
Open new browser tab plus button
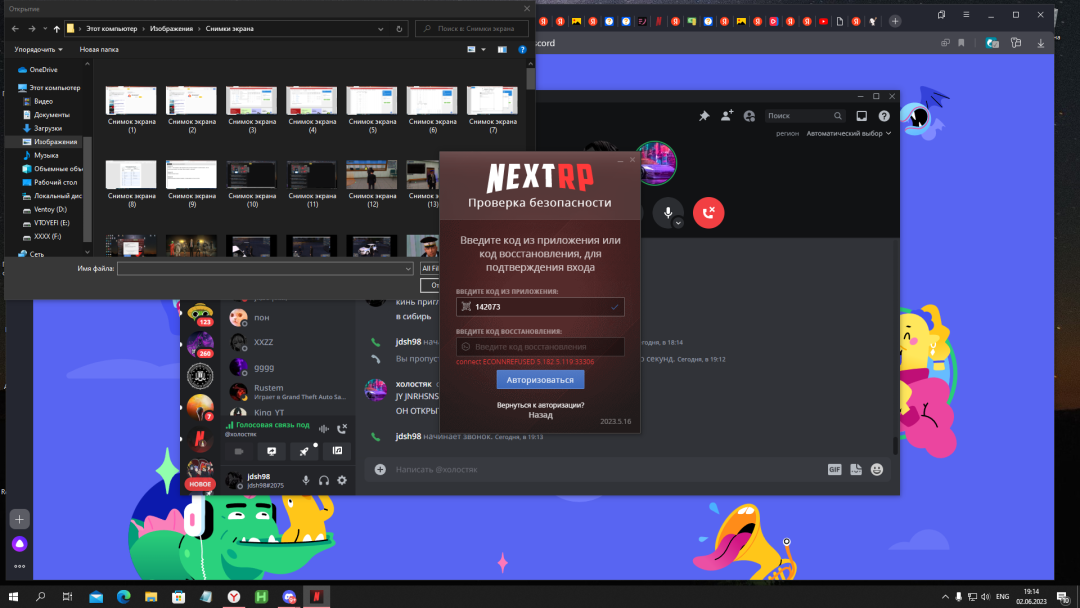[x=895, y=21]
